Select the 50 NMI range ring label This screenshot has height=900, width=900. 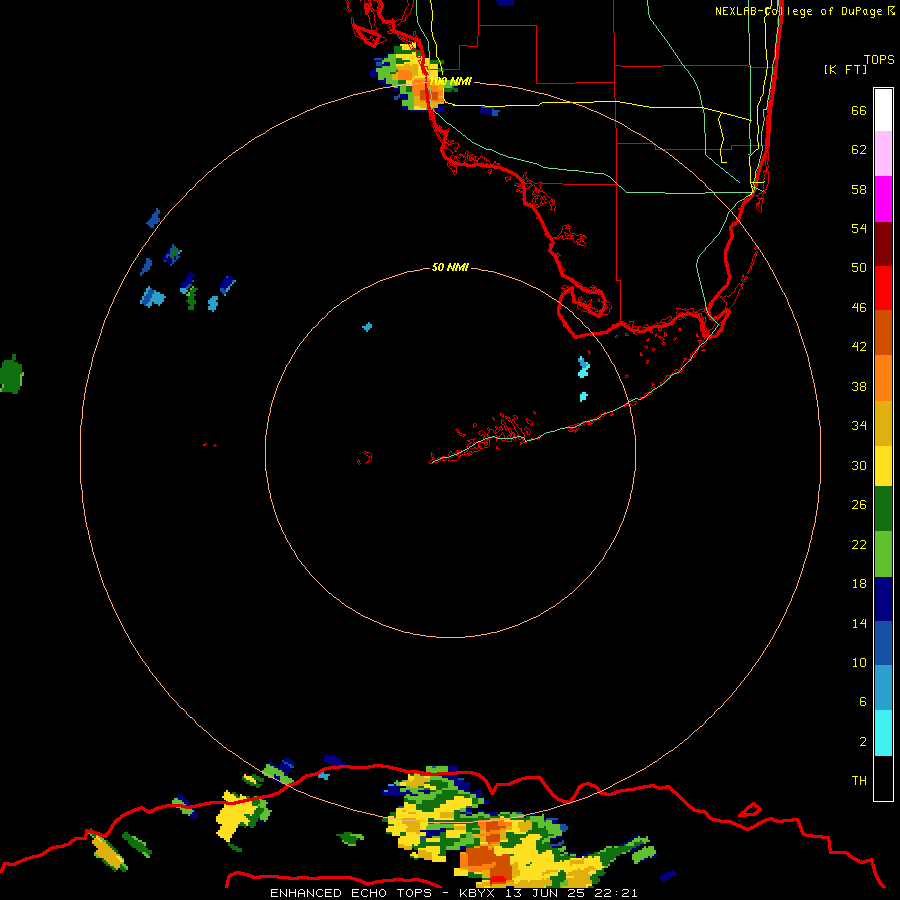450,267
